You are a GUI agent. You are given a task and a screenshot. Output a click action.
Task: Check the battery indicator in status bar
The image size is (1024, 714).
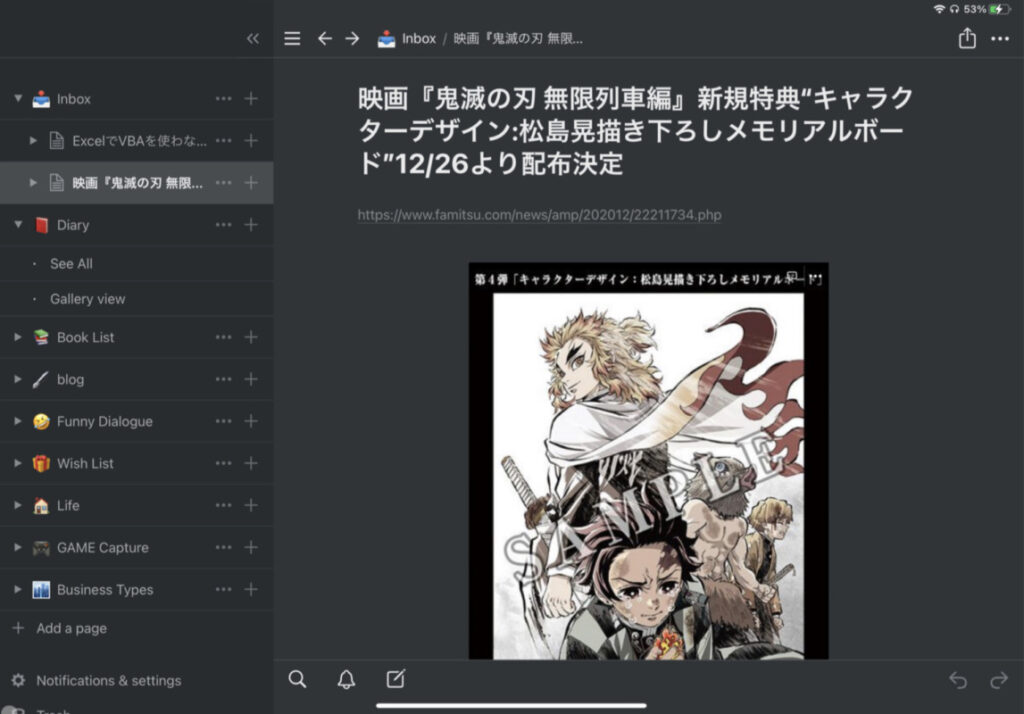pos(999,9)
